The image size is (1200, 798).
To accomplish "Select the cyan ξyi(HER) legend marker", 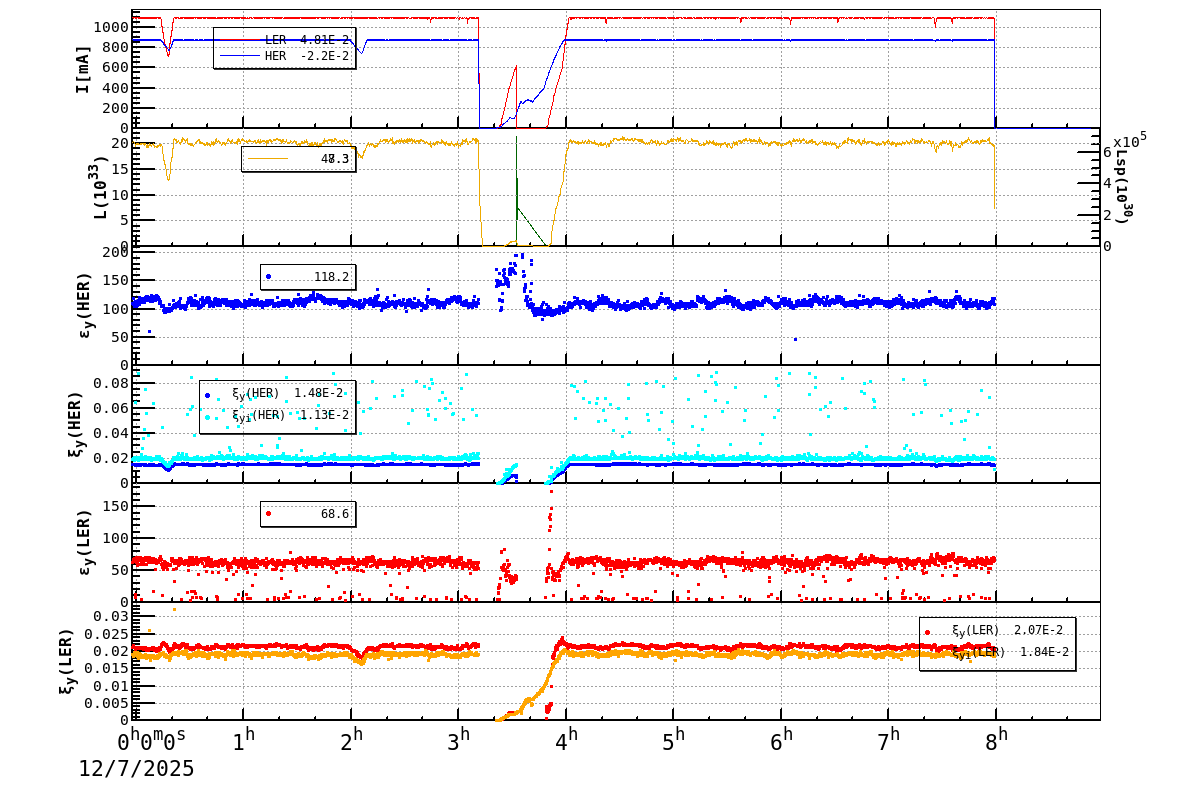I will click(x=207, y=417).
